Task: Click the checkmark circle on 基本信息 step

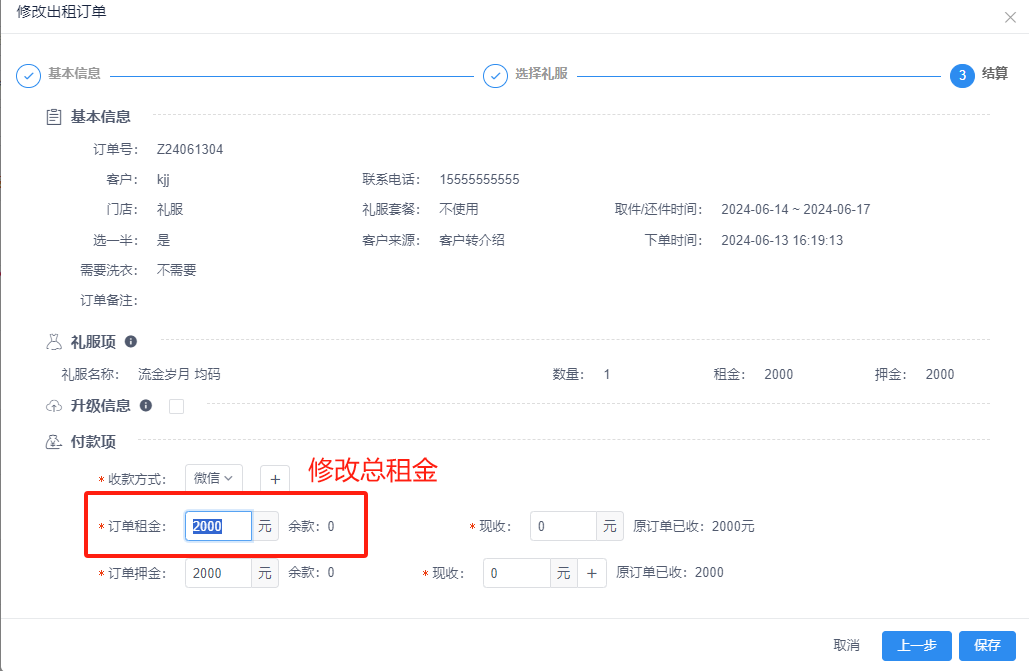Action: pyautogui.click(x=28, y=75)
